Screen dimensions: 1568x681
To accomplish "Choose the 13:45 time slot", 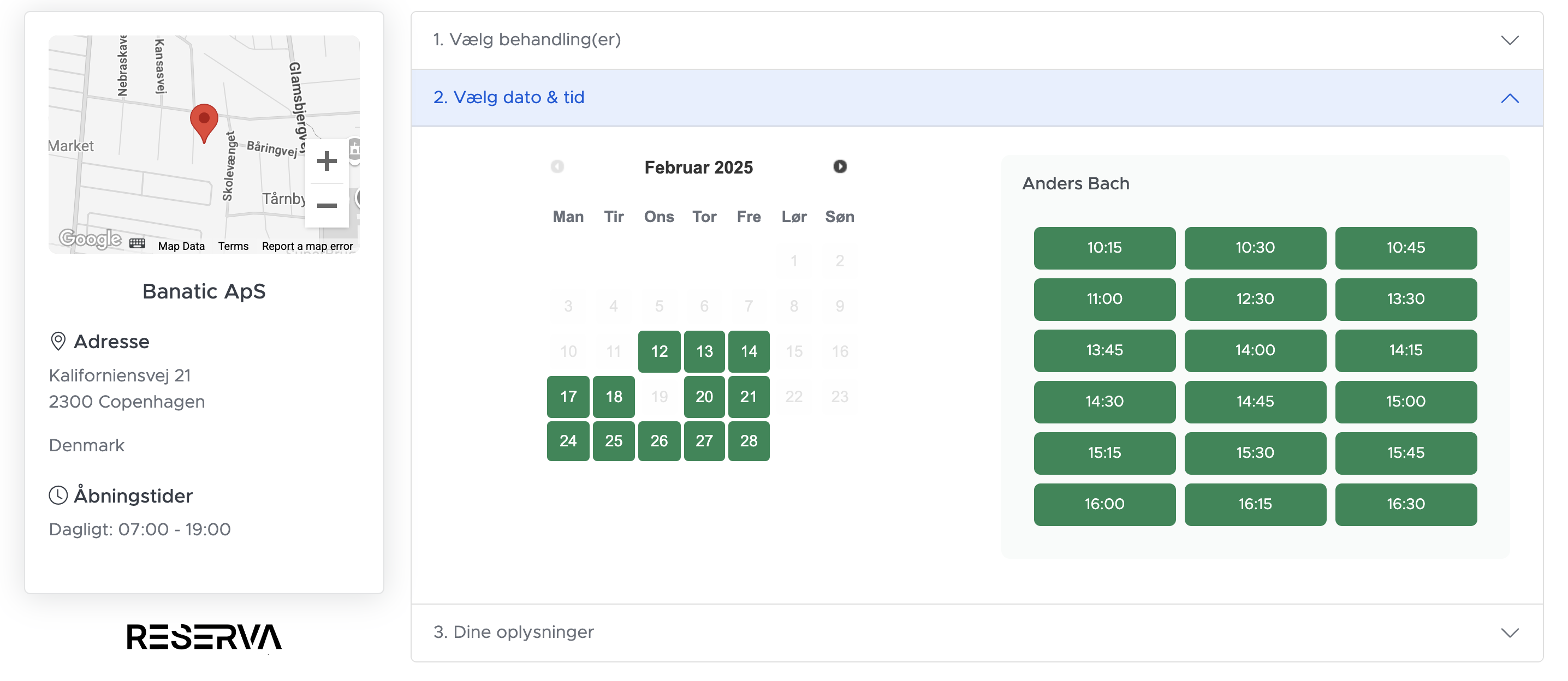I will point(1104,350).
